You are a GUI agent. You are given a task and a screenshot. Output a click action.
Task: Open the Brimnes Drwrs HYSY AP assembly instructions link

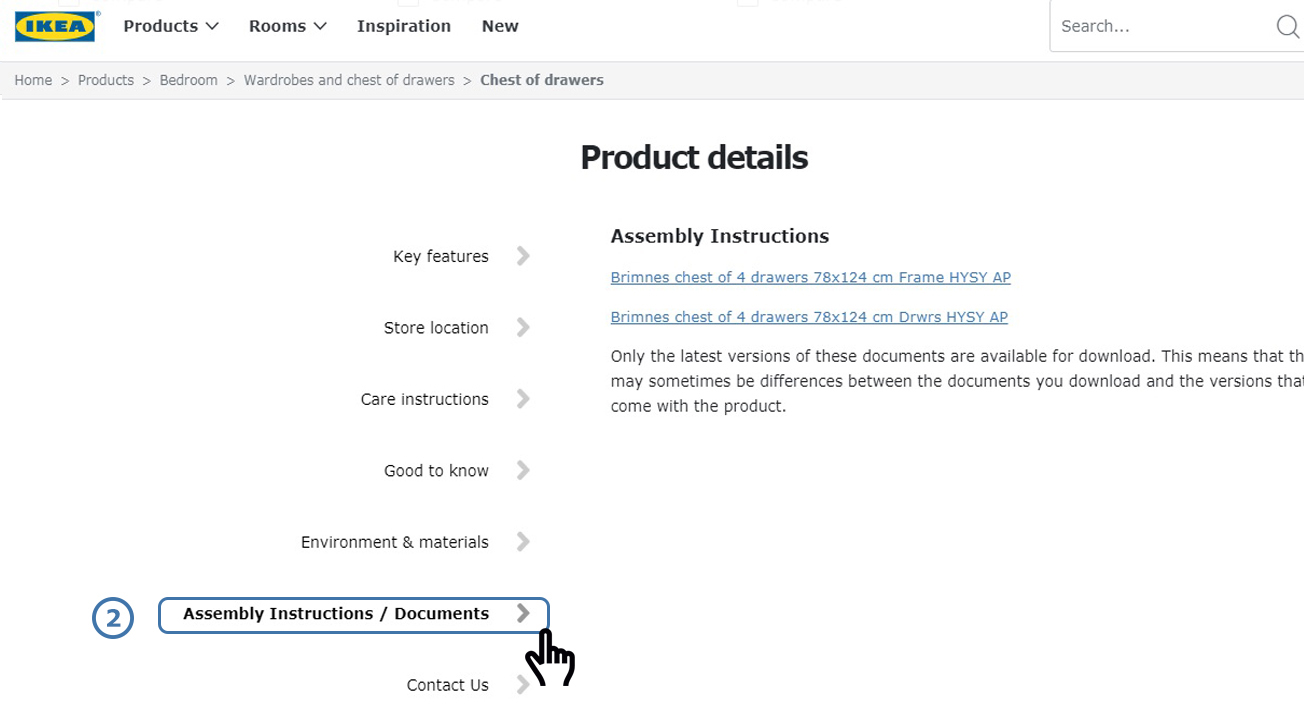click(x=809, y=316)
